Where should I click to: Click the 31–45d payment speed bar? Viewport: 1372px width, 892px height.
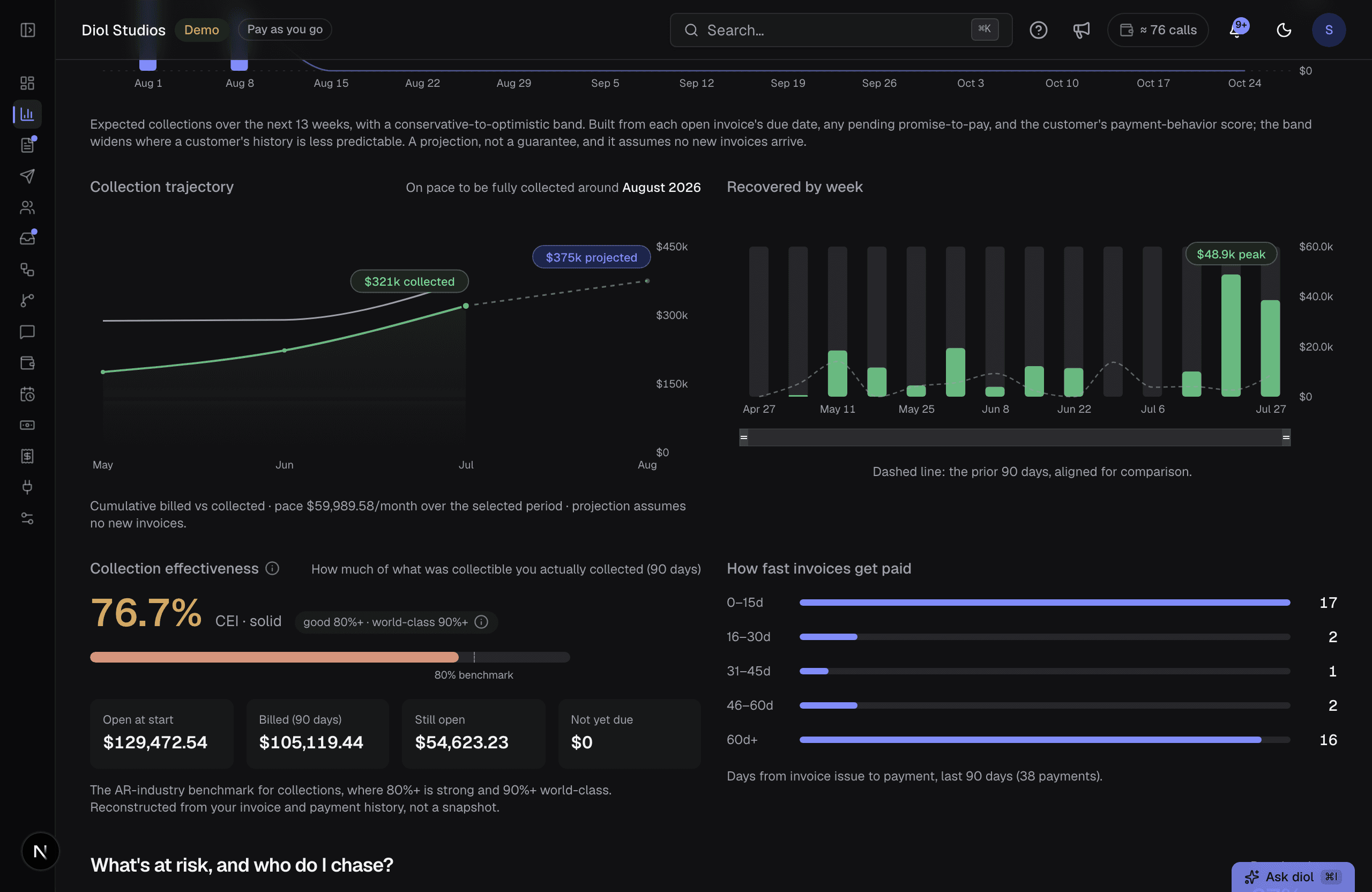click(x=1045, y=671)
